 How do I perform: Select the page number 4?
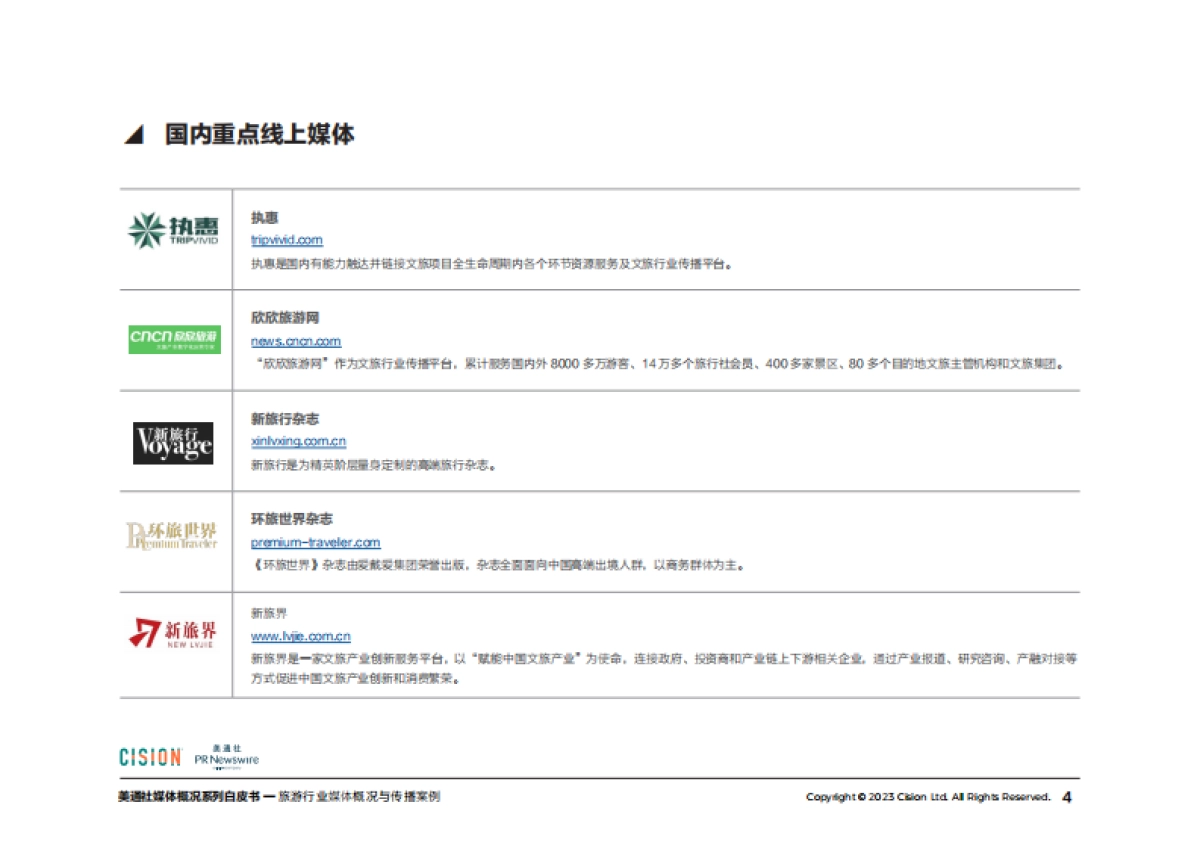1068,798
